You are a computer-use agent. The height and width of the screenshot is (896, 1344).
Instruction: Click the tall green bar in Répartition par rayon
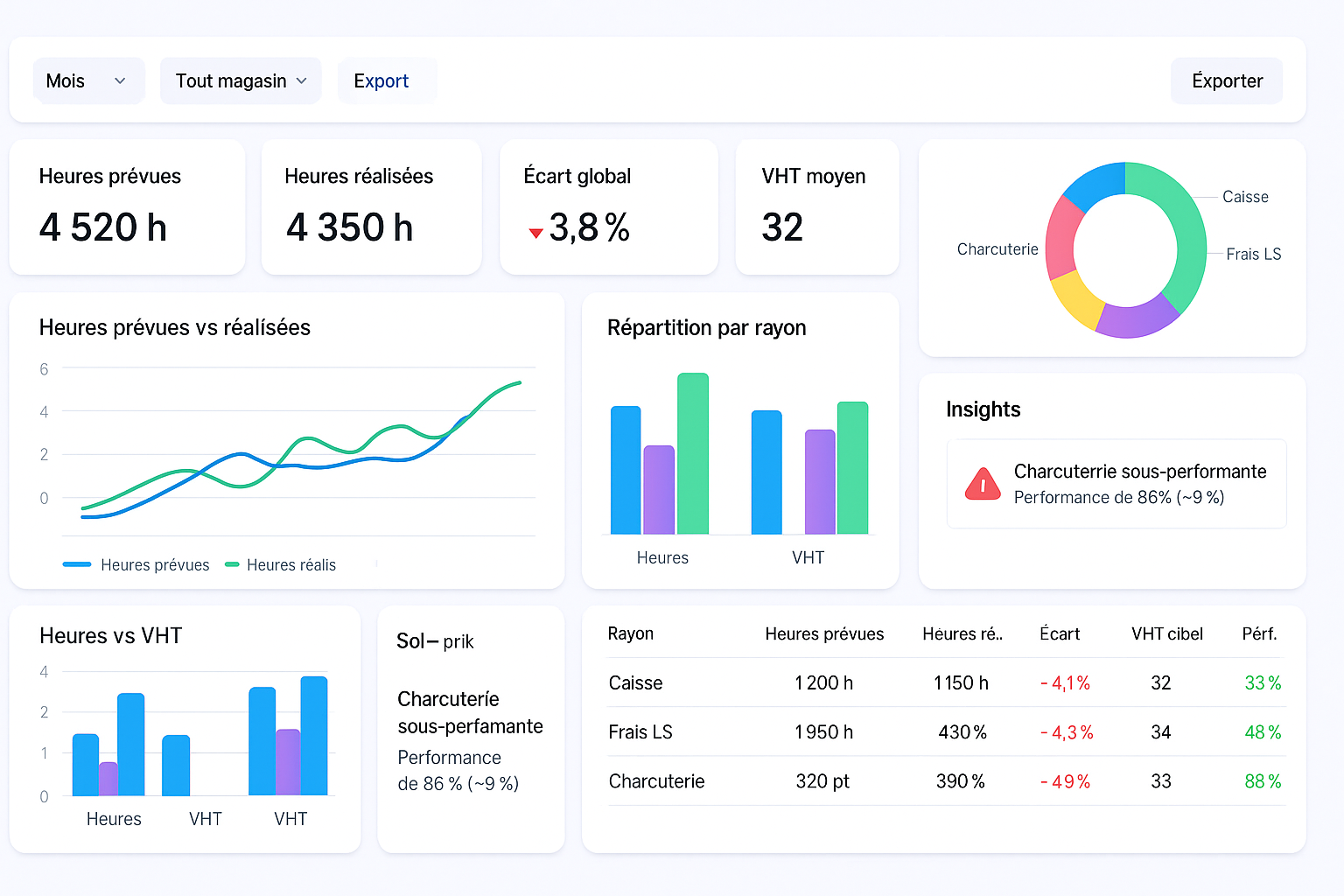pyautogui.click(x=692, y=453)
